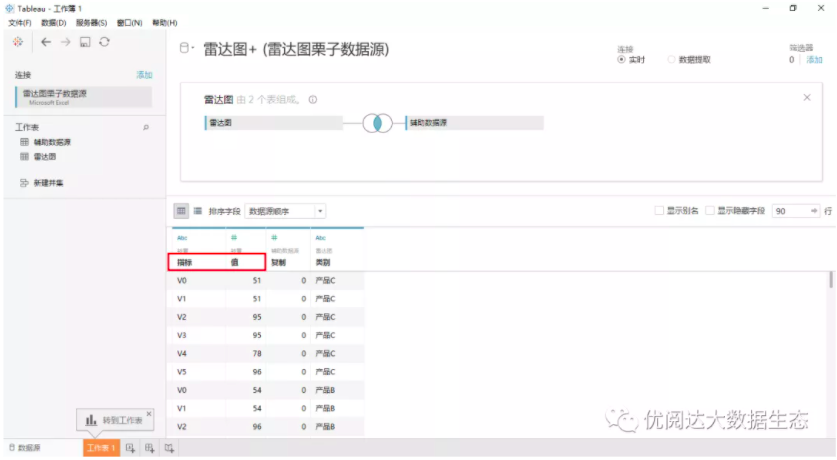Dismiss the 转到工作表 tooltip
This screenshot has height=460, width=837.
coord(149,414)
